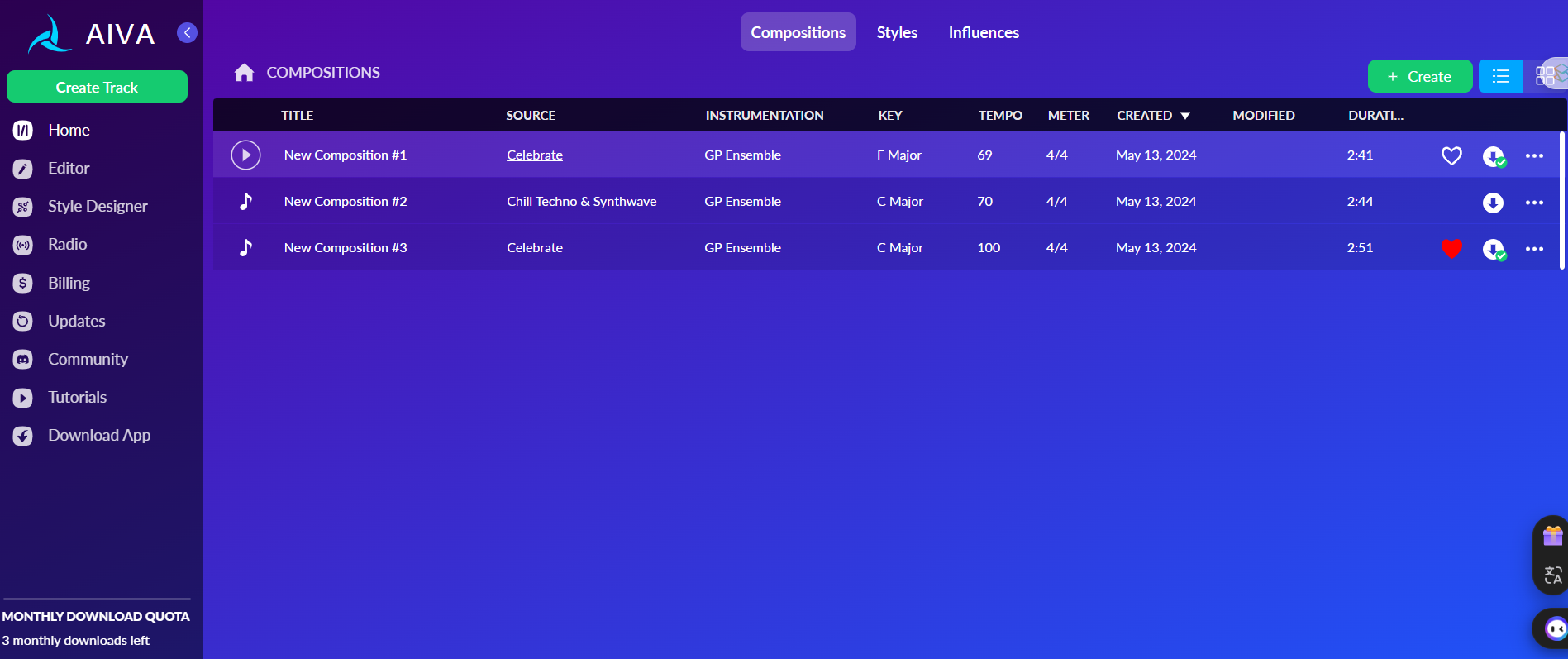Click the green Create Track button
This screenshot has width=1568, height=659.
click(97, 87)
